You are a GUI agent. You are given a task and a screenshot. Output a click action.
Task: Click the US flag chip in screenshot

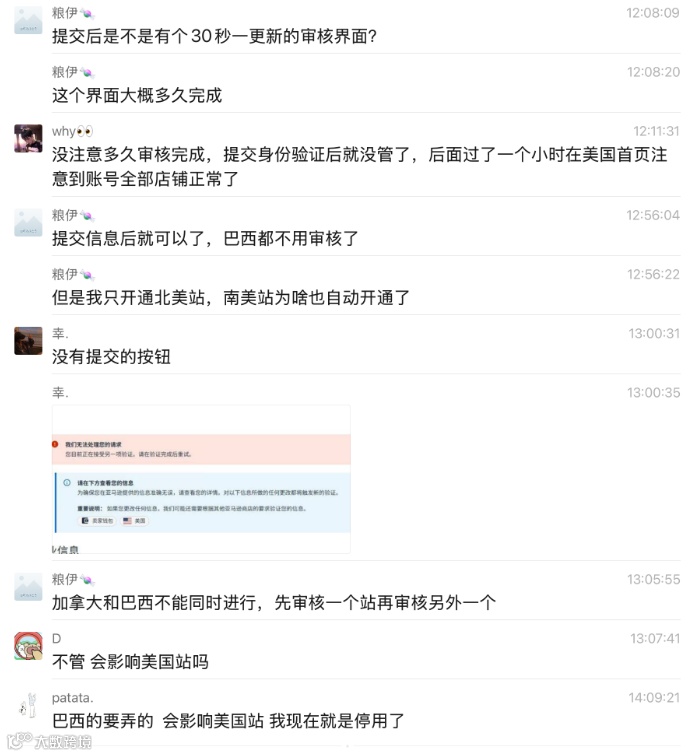[x=135, y=521]
